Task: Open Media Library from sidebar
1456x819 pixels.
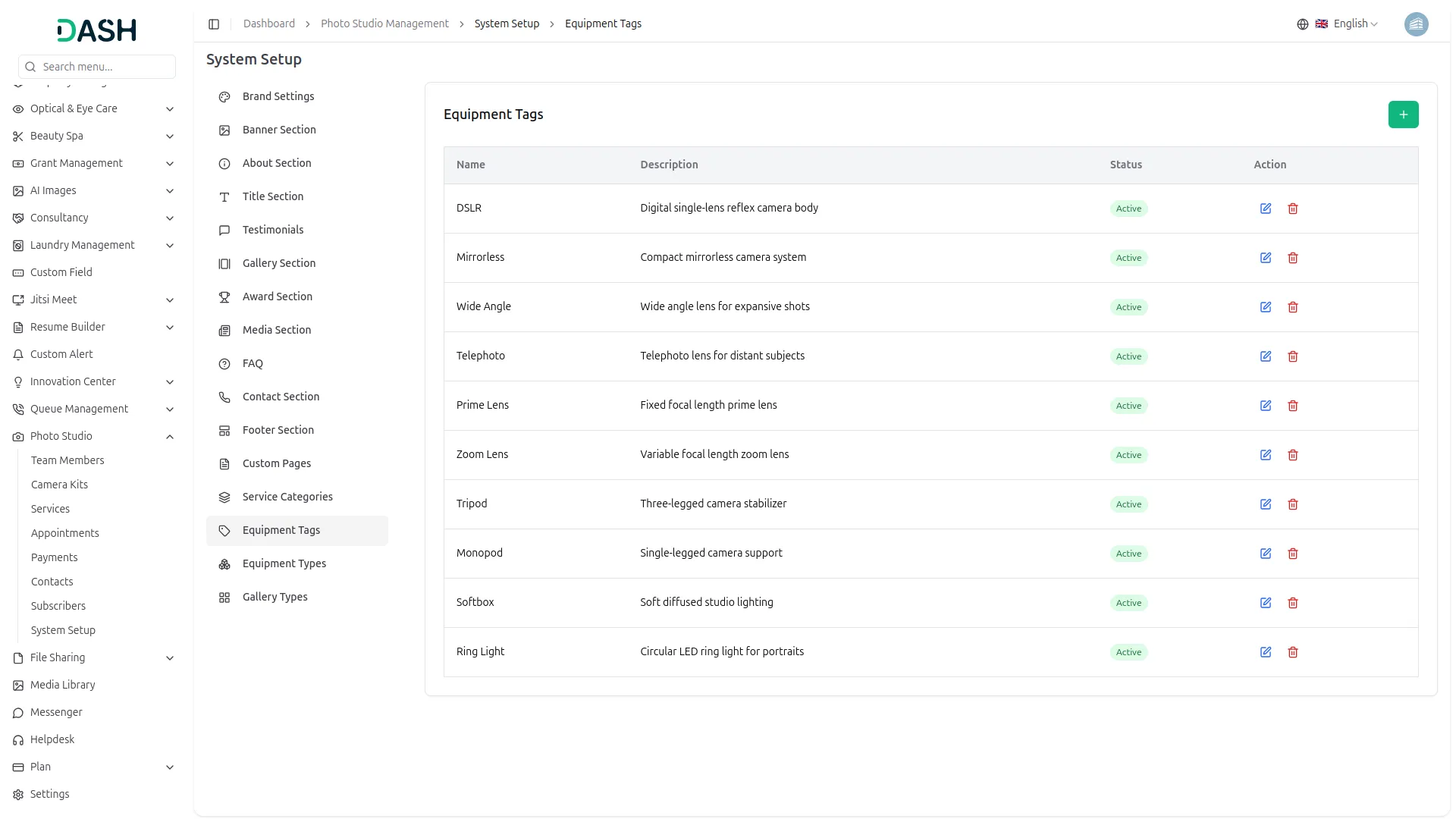Action: coord(93,685)
